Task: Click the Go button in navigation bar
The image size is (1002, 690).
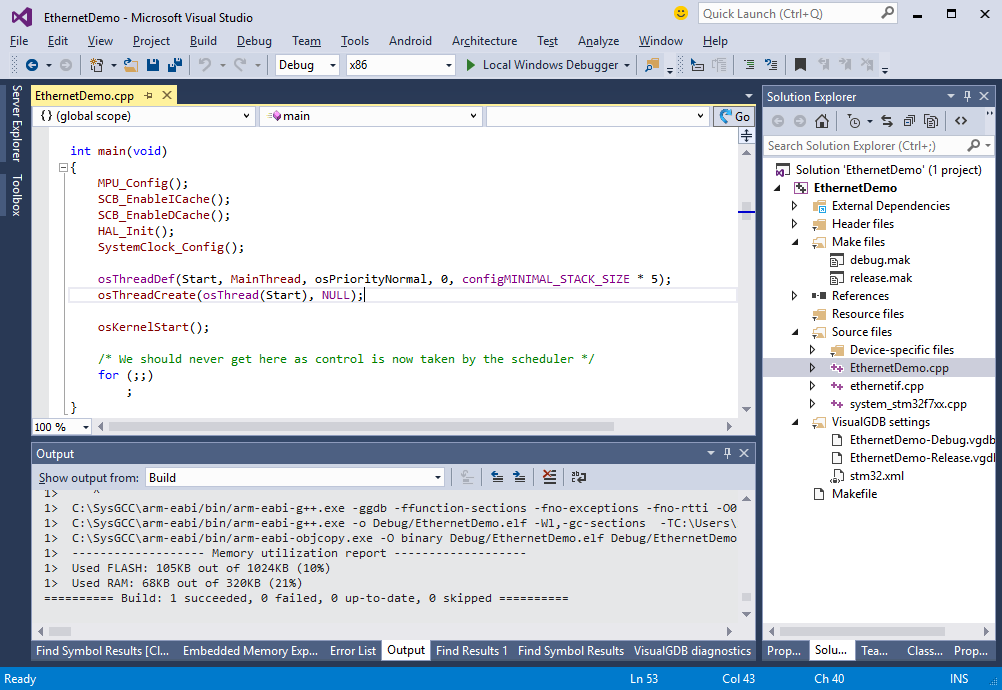Action: pos(734,116)
